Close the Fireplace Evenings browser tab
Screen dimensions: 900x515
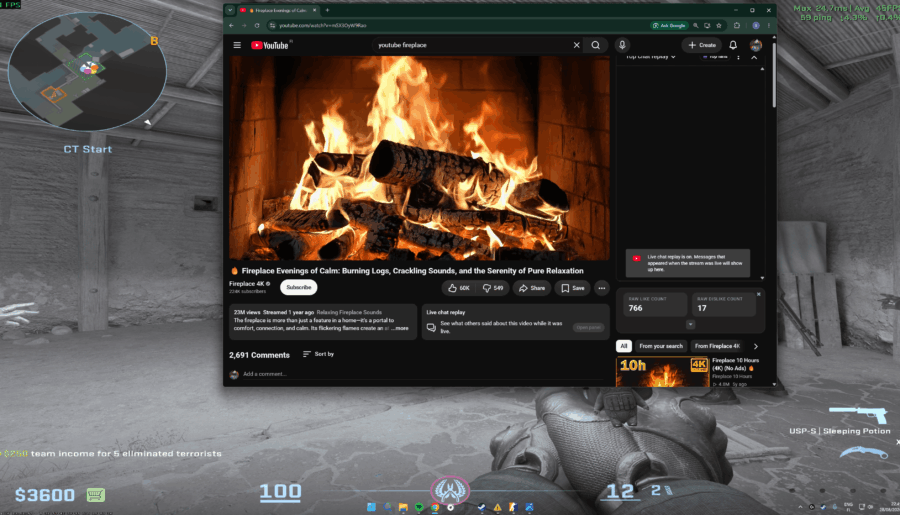[x=315, y=10]
